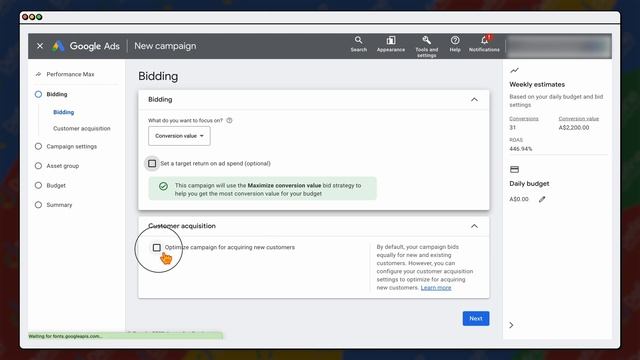This screenshot has width=640, height=360.
Task: Click the Weekly estimates heading
Action: pos(537,84)
